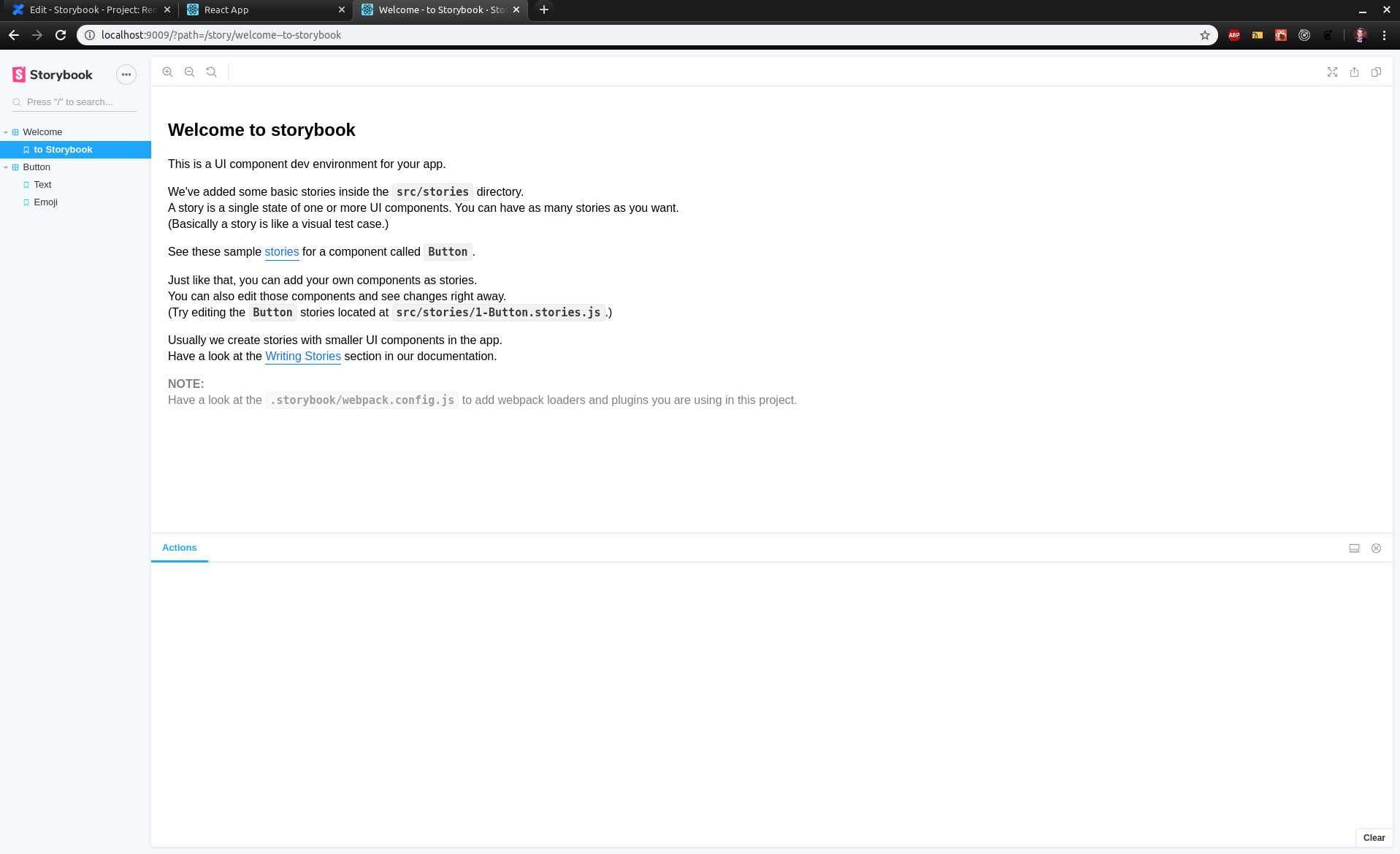Click the browser address bar URL

click(x=221, y=35)
